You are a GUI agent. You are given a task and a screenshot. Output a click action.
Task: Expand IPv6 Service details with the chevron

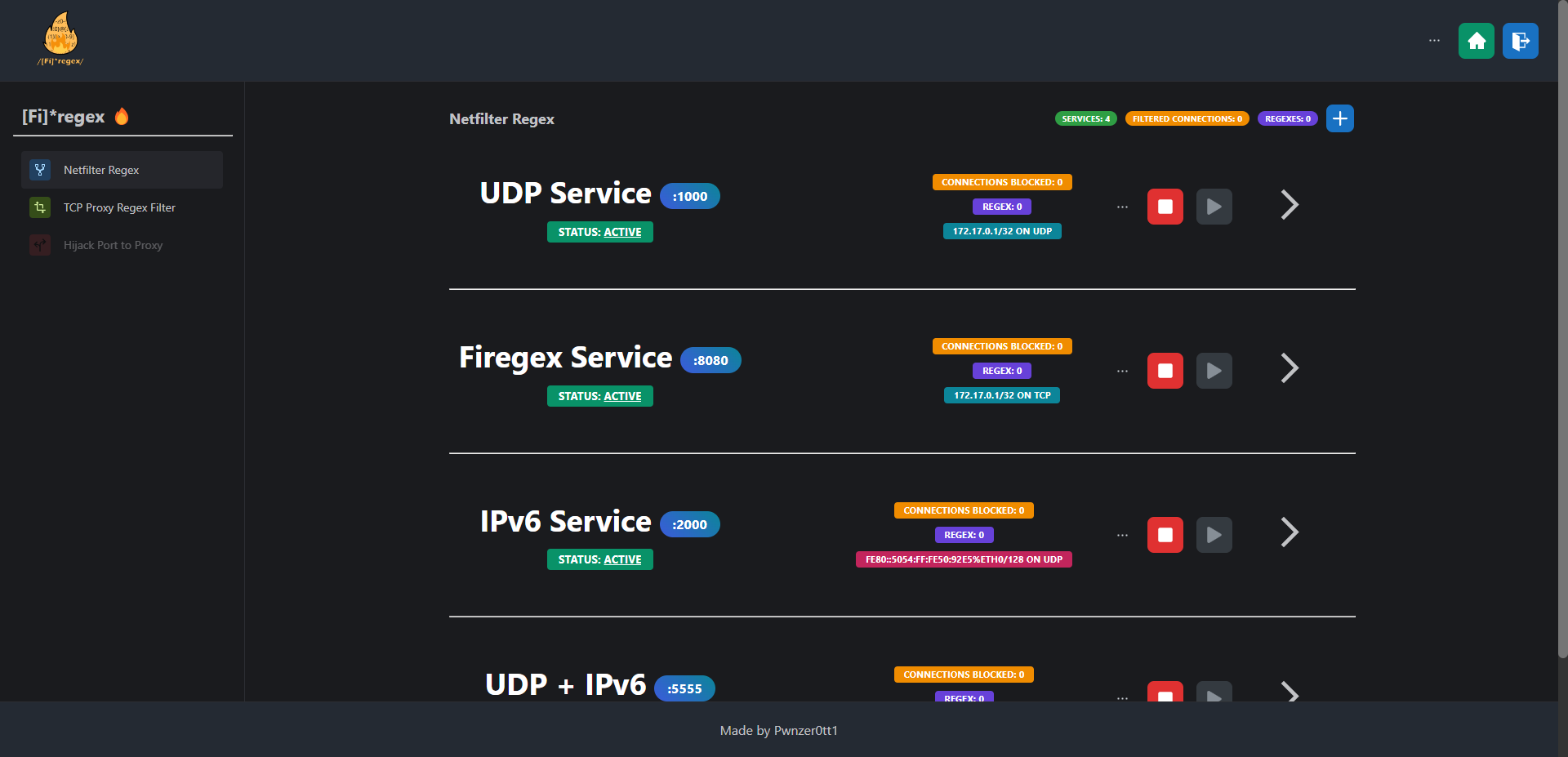tap(1288, 532)
